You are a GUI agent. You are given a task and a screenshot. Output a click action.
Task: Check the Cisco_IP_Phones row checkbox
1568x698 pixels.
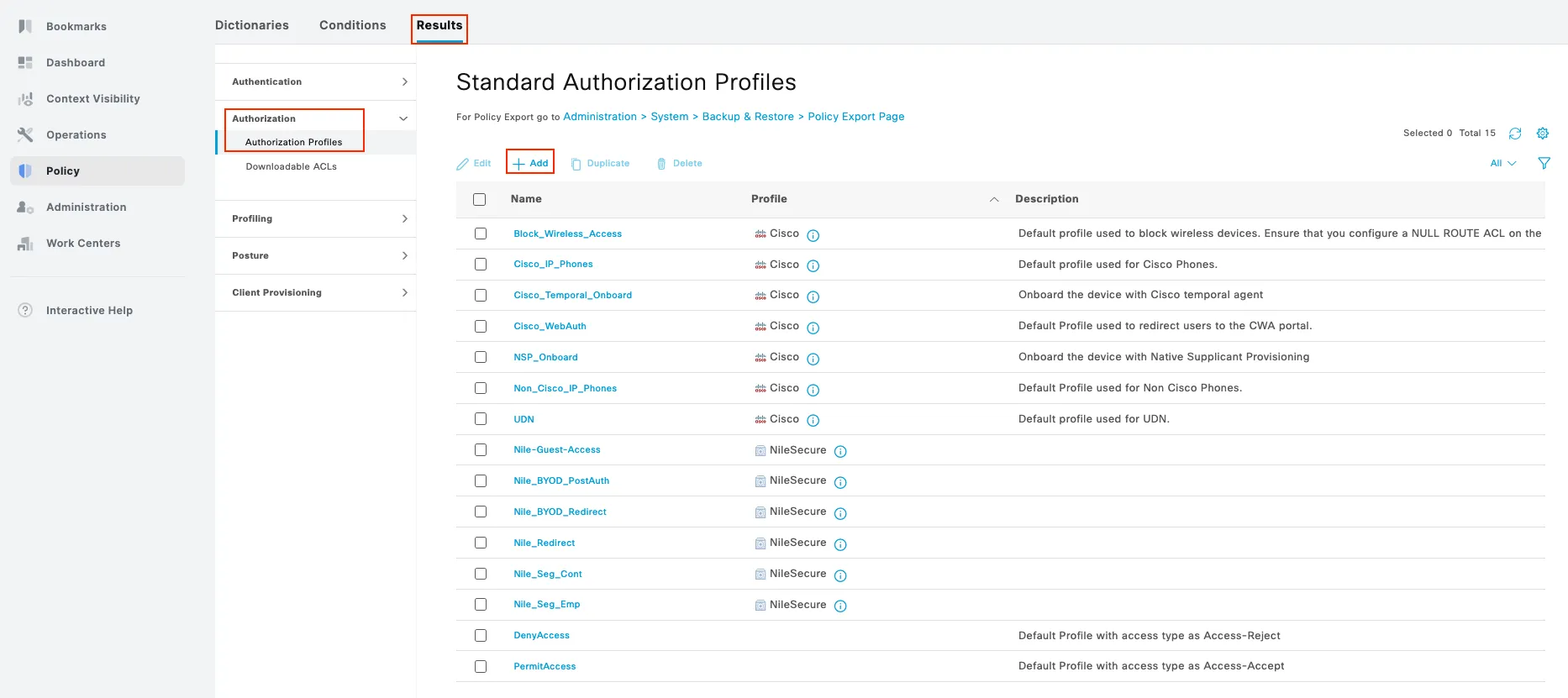pyautogui.click(x=481, y=265)
